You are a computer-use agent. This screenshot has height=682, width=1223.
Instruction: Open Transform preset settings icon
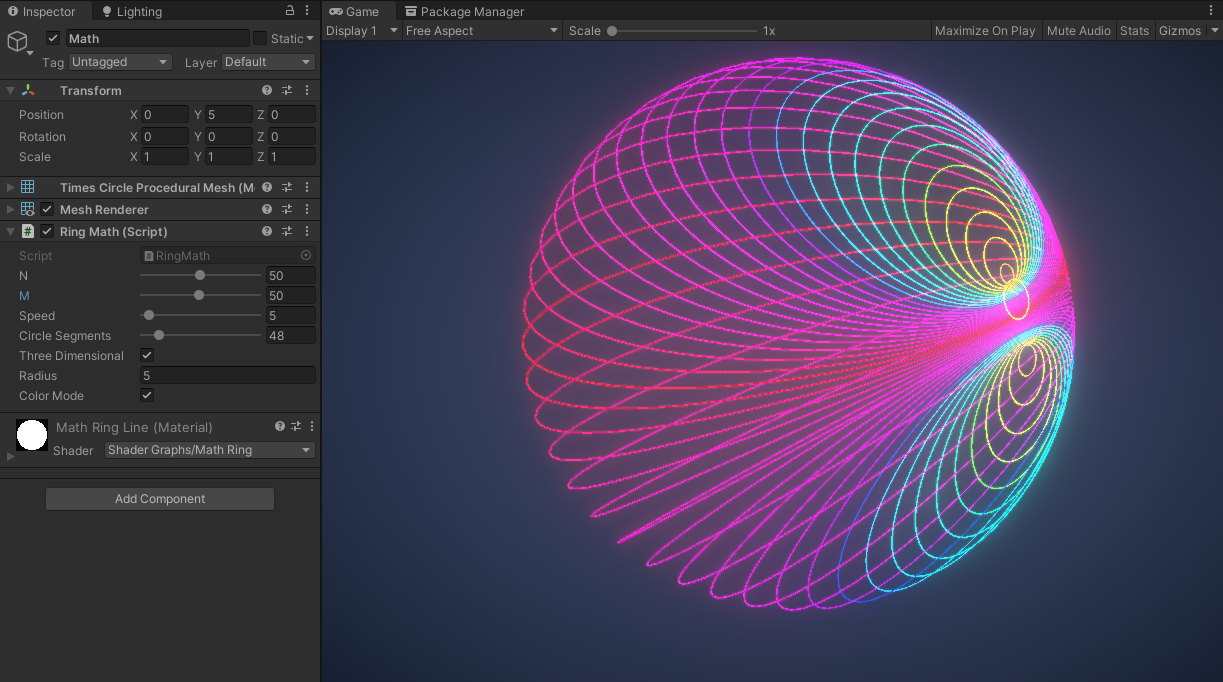[287, 90]
